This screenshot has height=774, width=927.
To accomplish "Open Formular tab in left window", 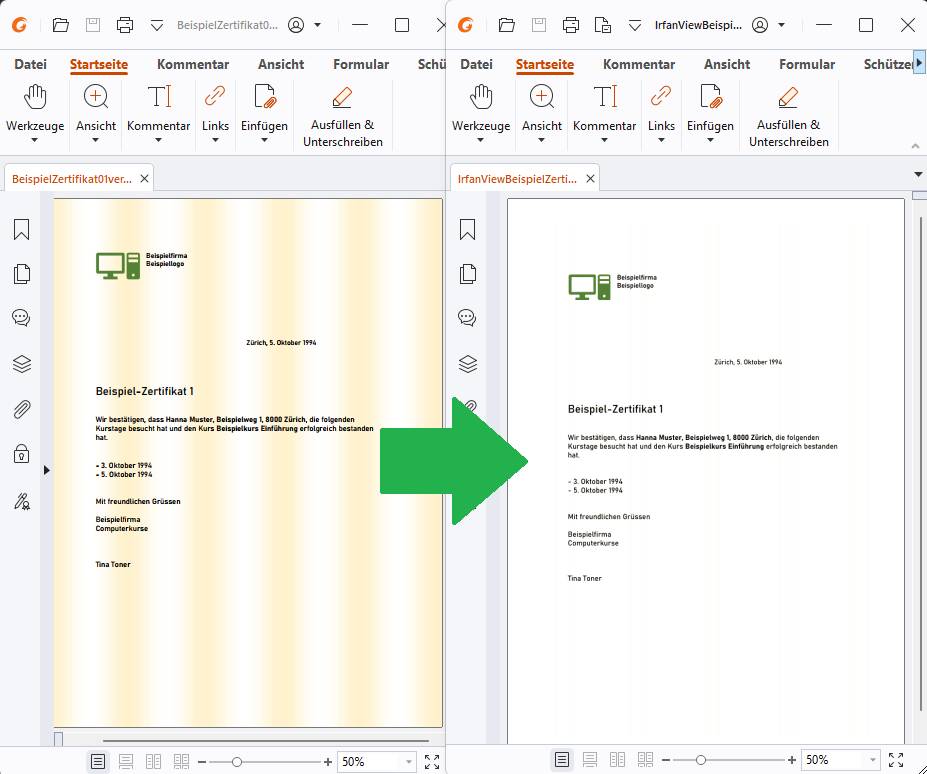I will pyautogui.click(x=361, y=64).
